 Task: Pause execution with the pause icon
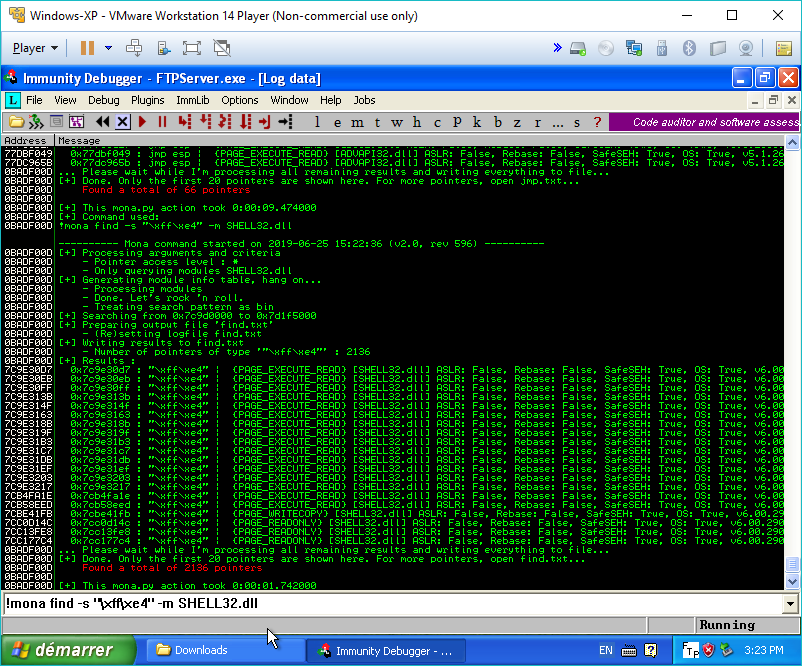click(162, 122)
